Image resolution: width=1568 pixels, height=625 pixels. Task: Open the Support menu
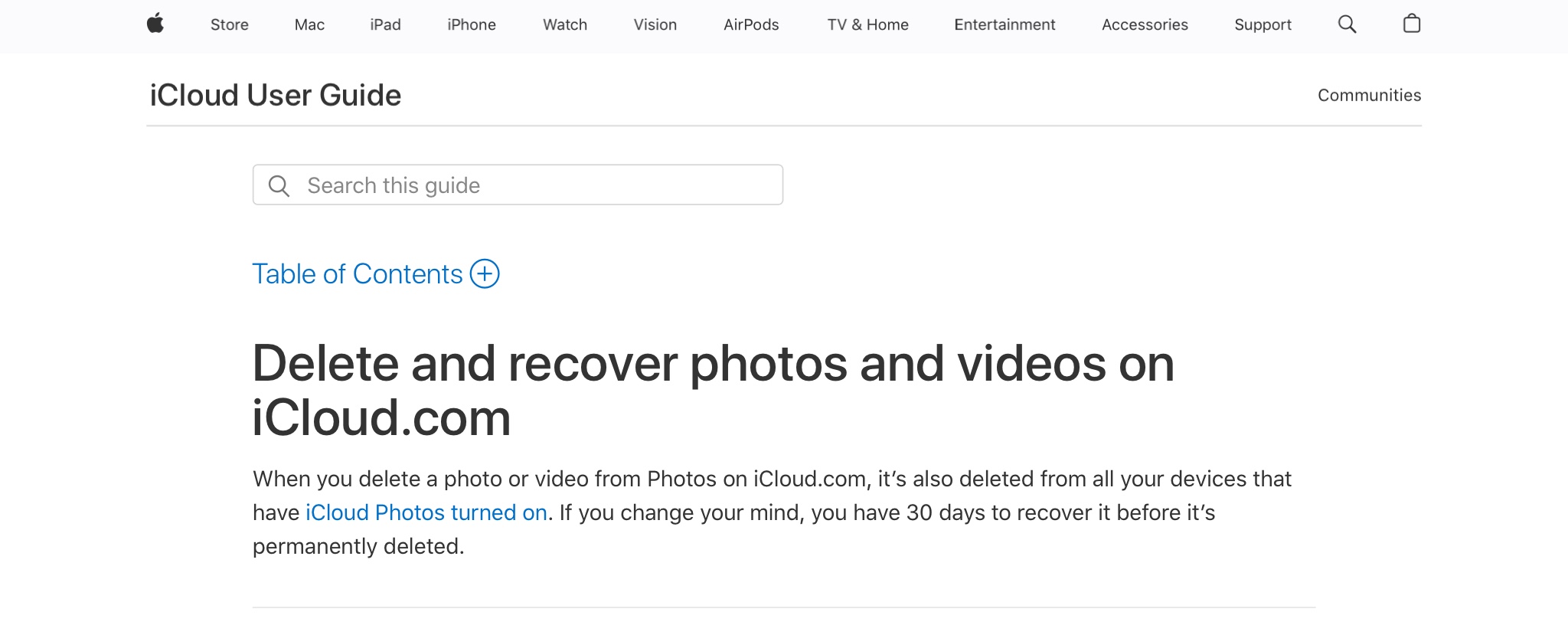click(1263, 25)
